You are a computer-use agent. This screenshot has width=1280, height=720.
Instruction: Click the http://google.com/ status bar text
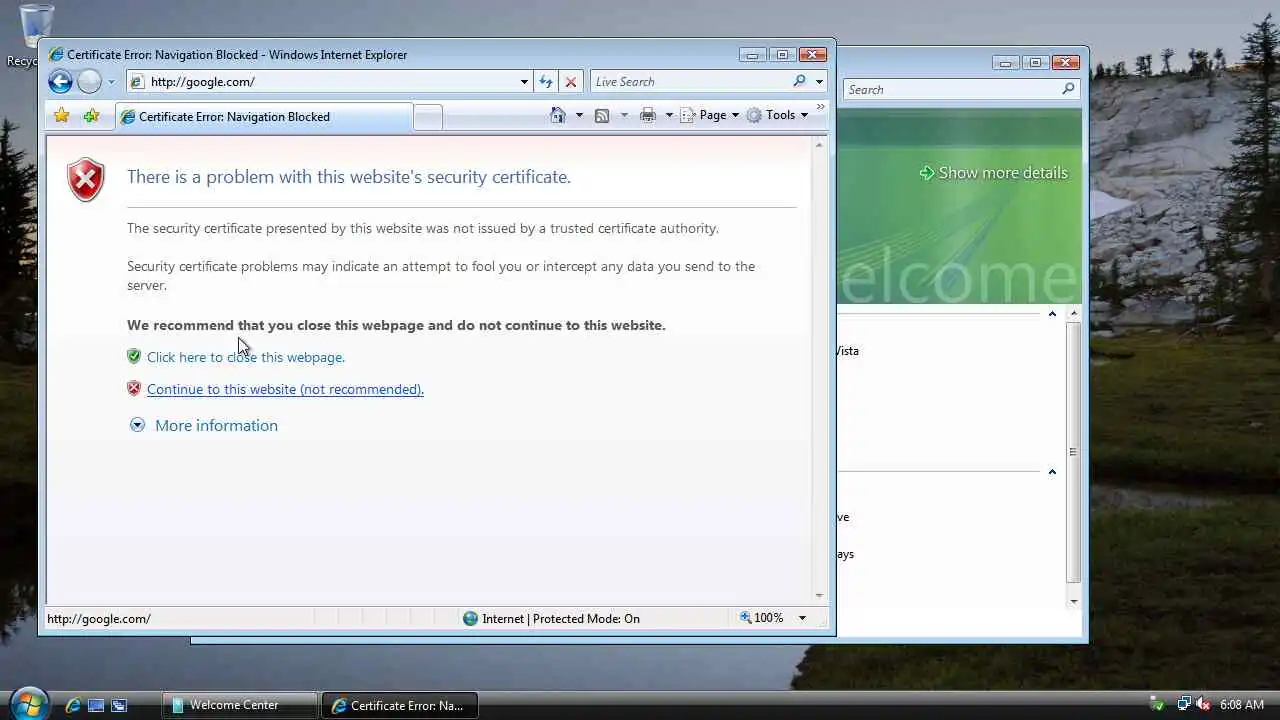[99, 619]
